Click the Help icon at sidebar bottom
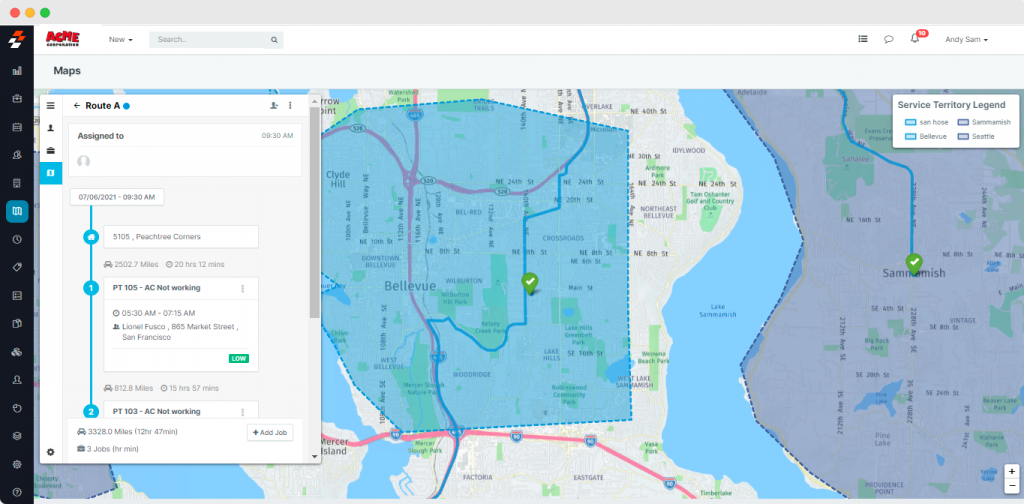The height and width of the screenshot is (504, 1024). pos(17,492)
